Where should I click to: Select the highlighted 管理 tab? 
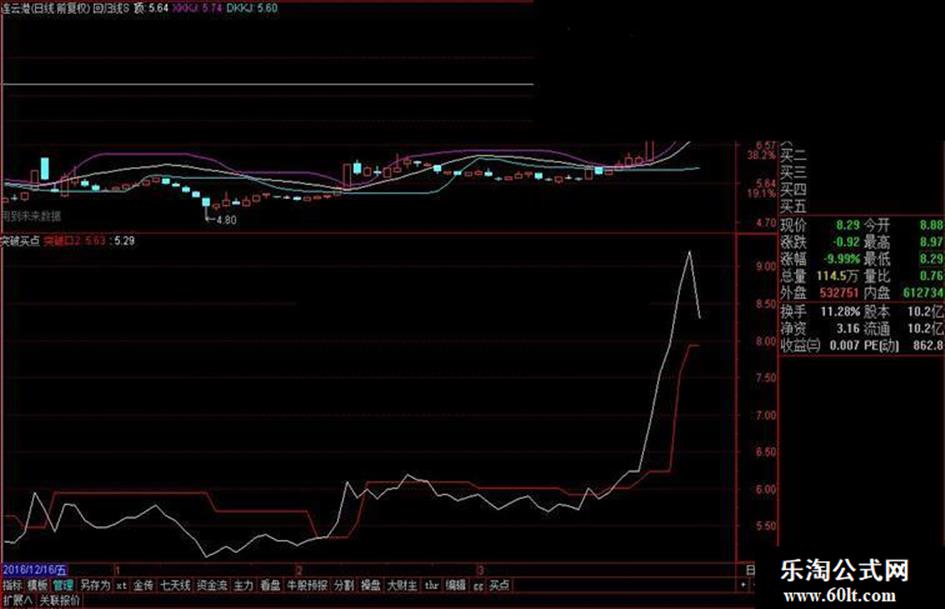[x=63, y=585]
